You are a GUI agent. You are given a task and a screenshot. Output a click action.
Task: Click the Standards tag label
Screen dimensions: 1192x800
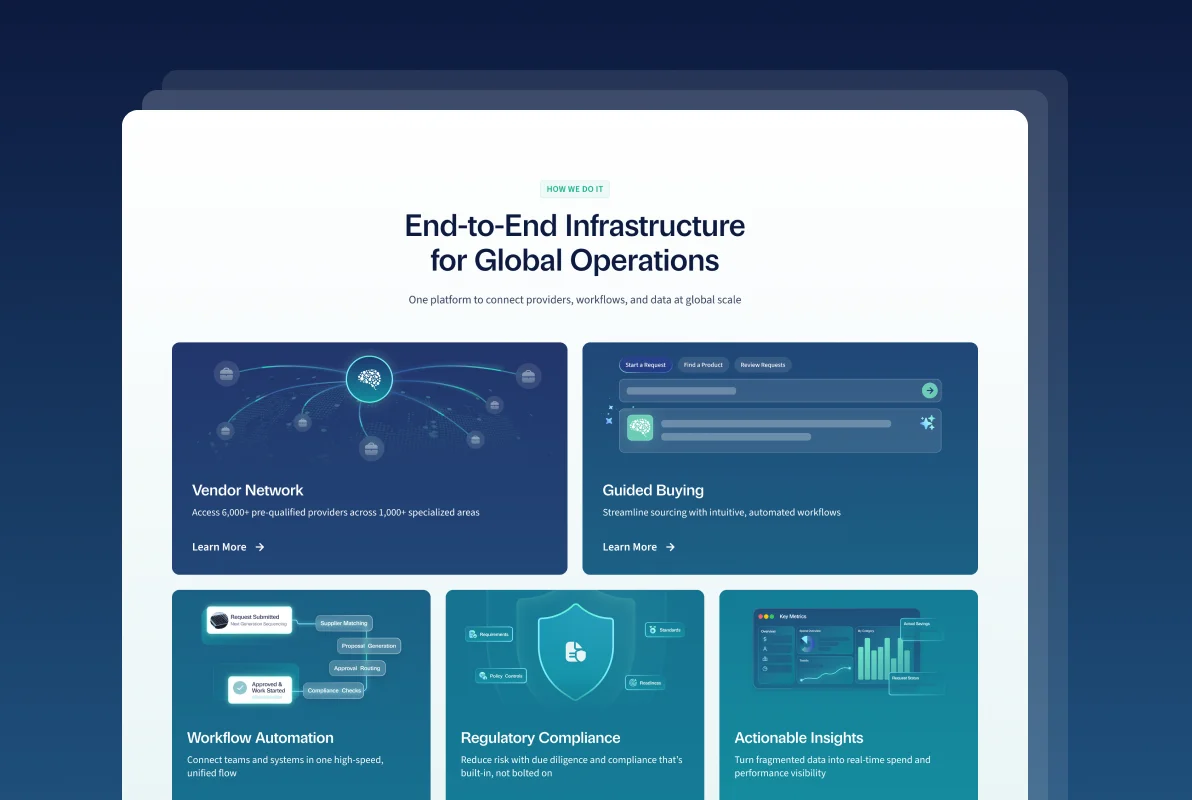(x=670, y=630)
